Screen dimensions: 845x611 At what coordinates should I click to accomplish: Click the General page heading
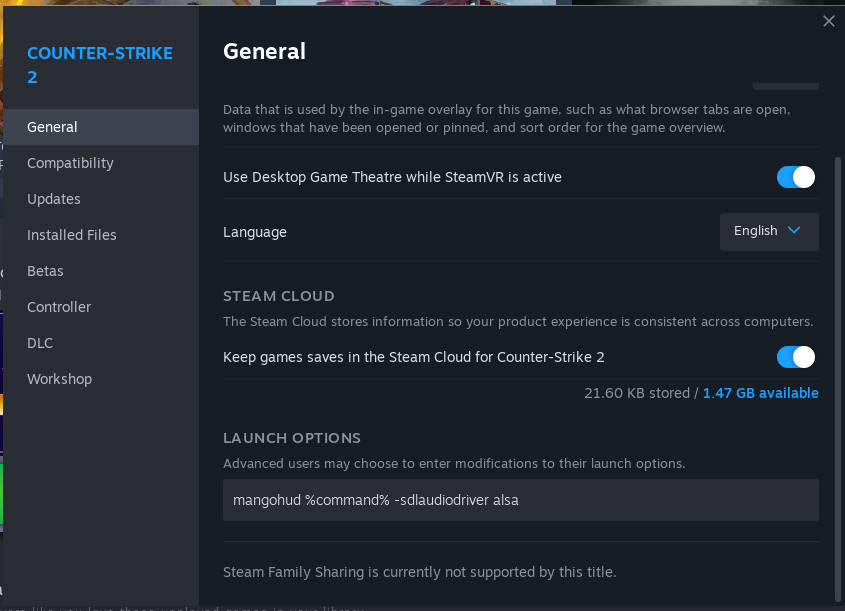pos(265,52)
